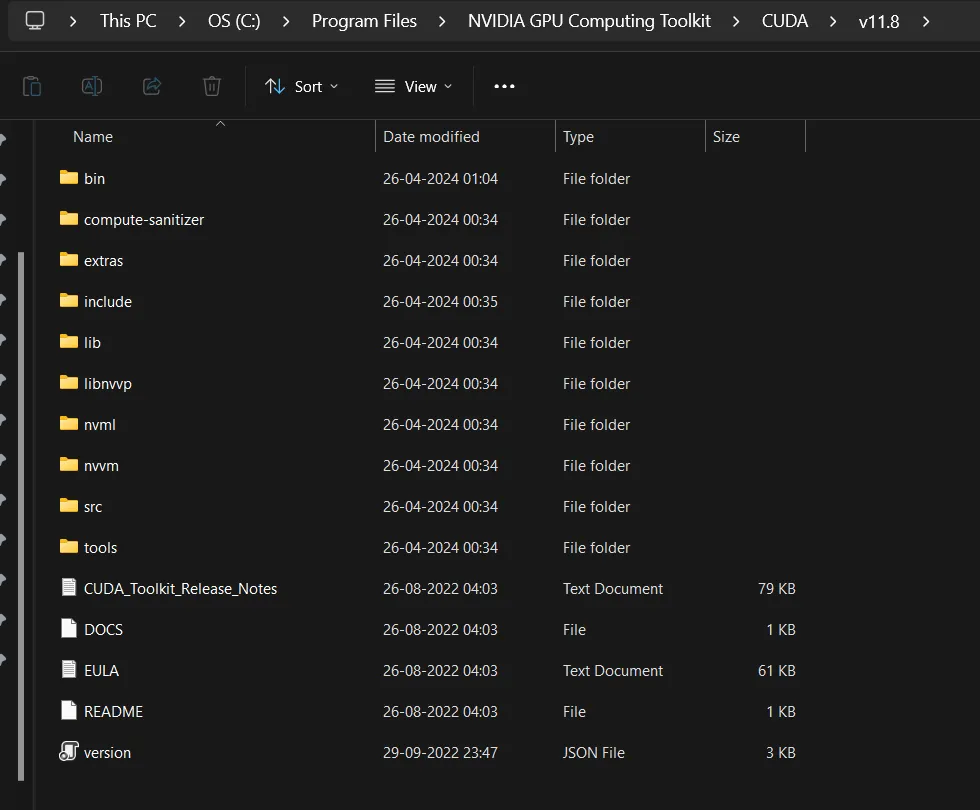Go to OS (C:) breadcrumb
Screen dimensions: 980x810
click(x=234, y=21)
